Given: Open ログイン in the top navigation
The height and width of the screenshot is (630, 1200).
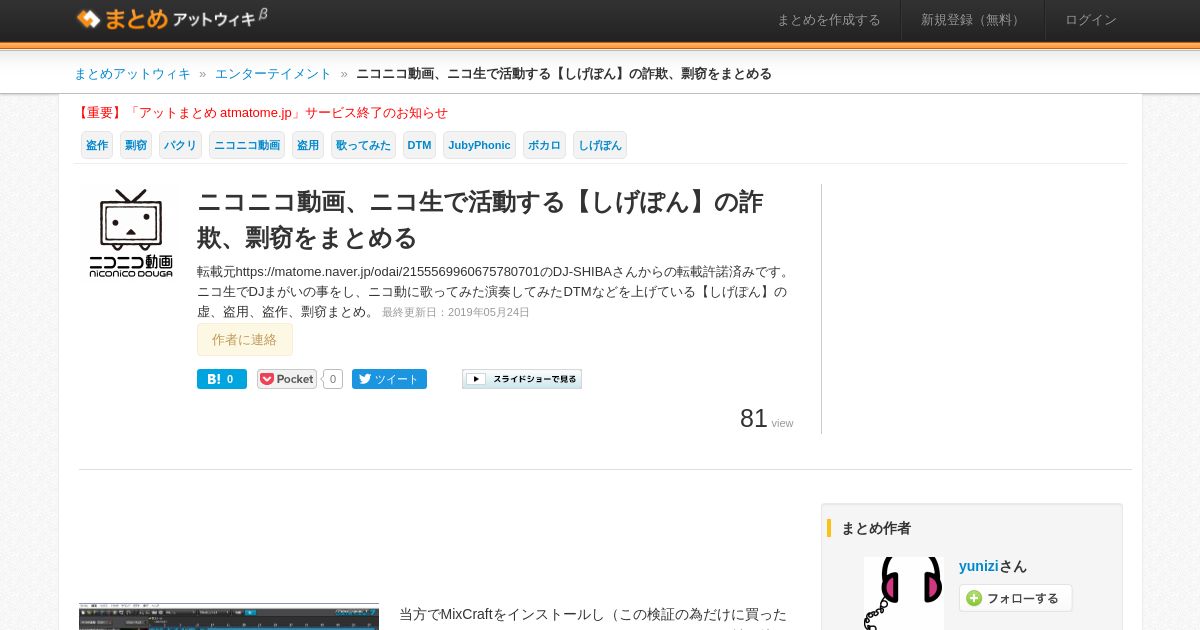Looking at the screenshot, I should (x=1091, y=20).
